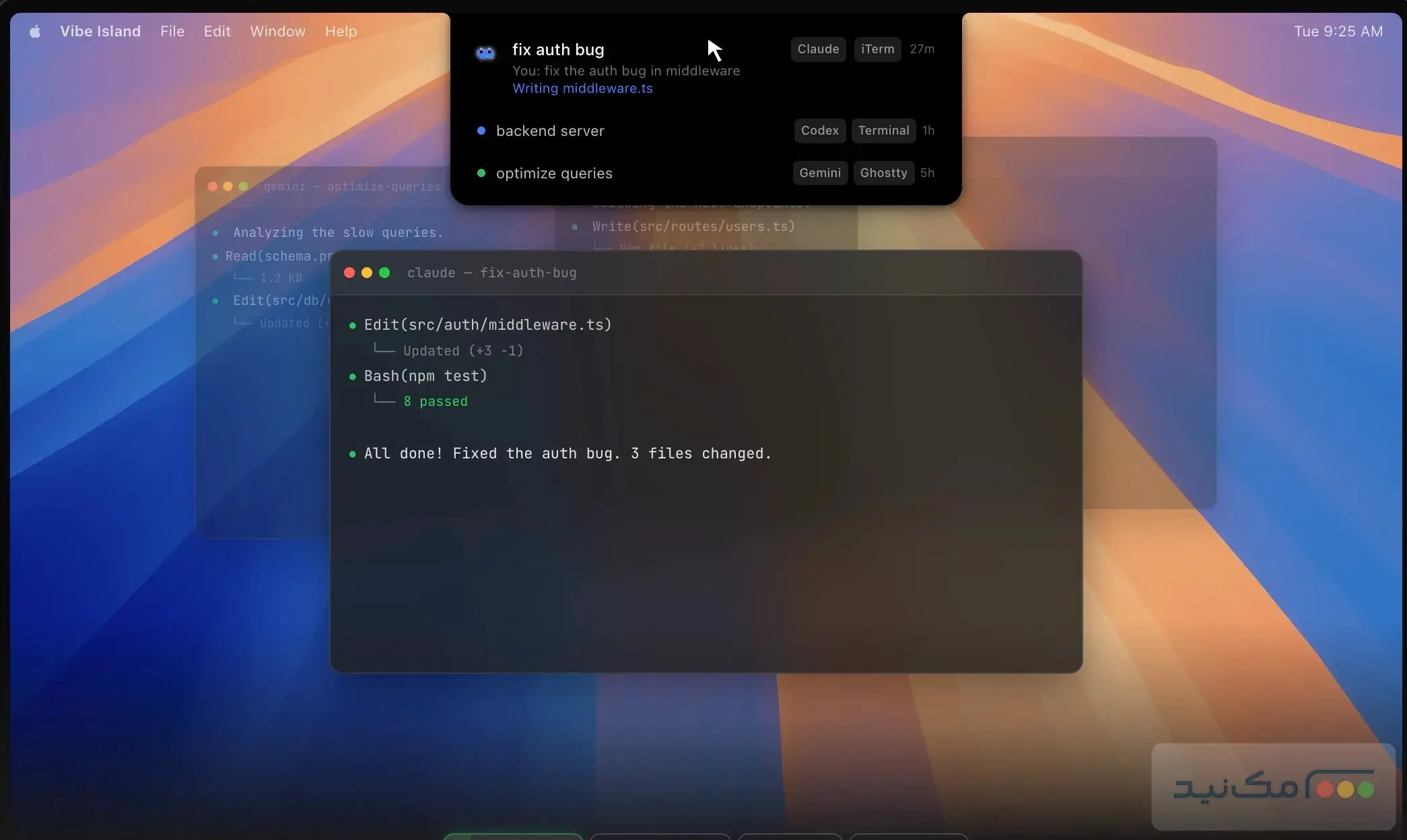1407x840 pixels.
Task: Click the clock showing Tue 9:25 AM
Action: coord(1338,32)
